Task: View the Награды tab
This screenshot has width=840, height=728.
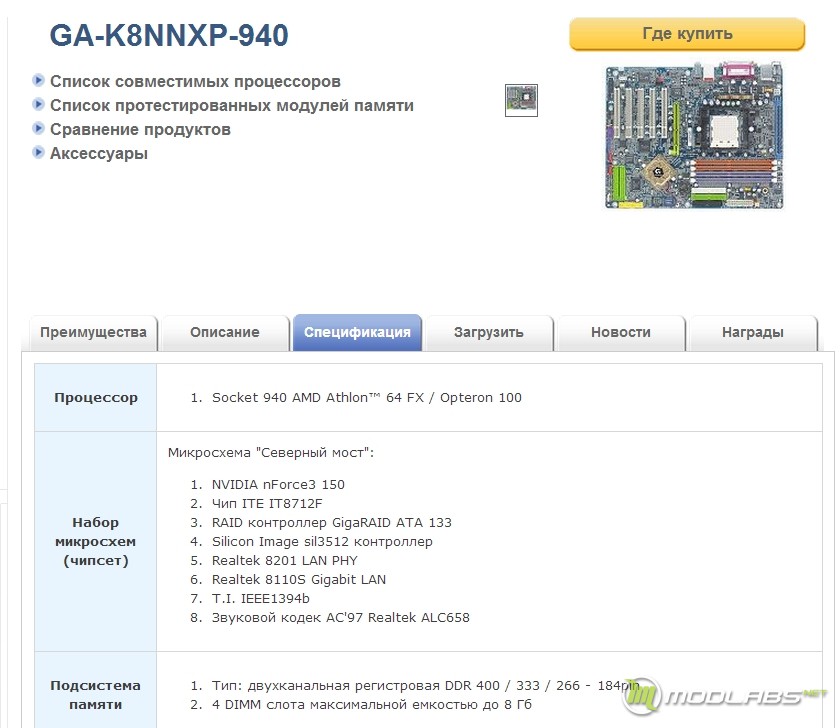Action: (752, 333)
